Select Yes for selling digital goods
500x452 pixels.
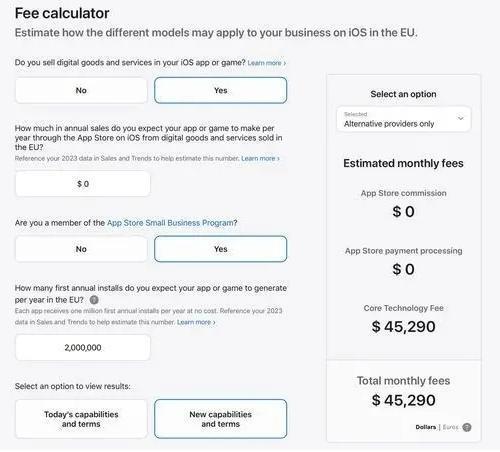[221, 90]
